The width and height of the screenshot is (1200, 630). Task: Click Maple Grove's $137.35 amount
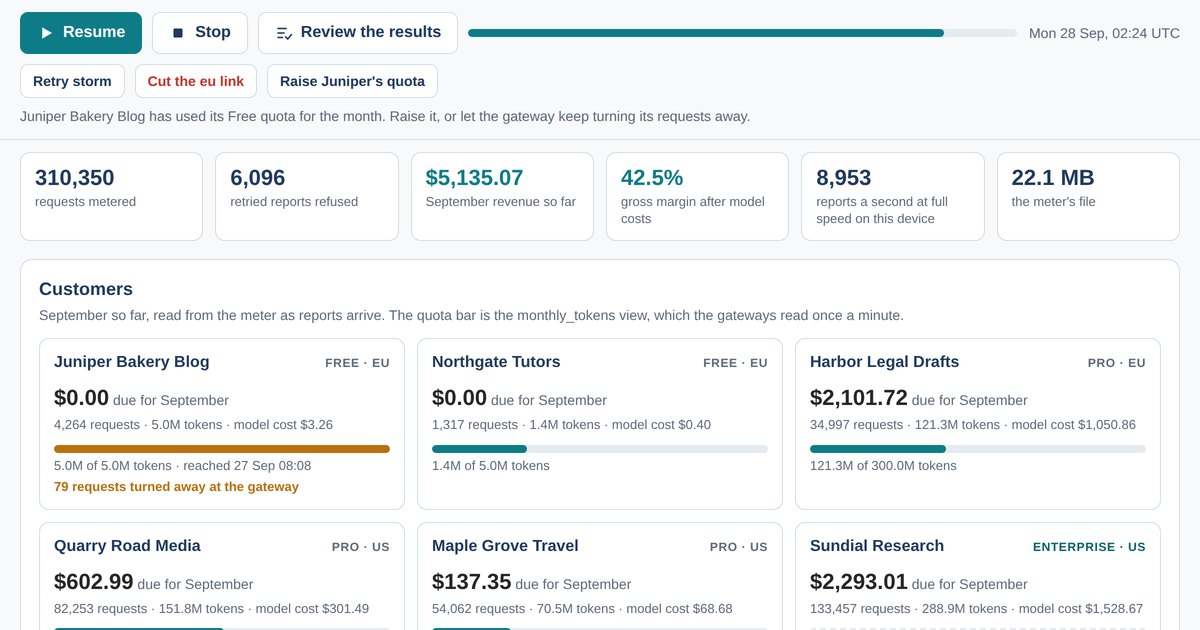pyautogui.click(x=472, y=582)
